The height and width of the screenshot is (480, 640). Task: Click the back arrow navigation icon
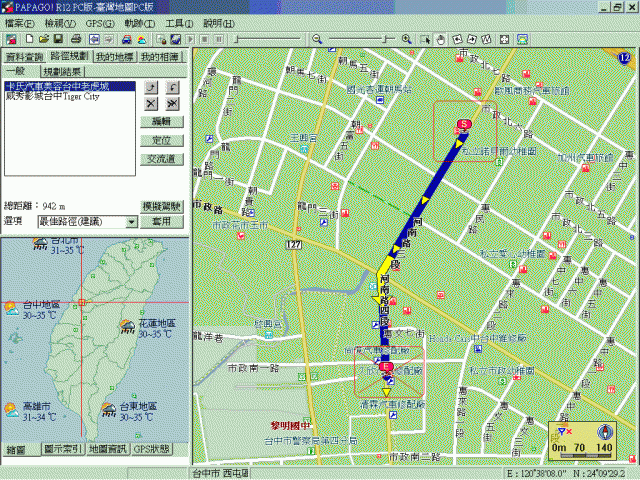[94, 39]
